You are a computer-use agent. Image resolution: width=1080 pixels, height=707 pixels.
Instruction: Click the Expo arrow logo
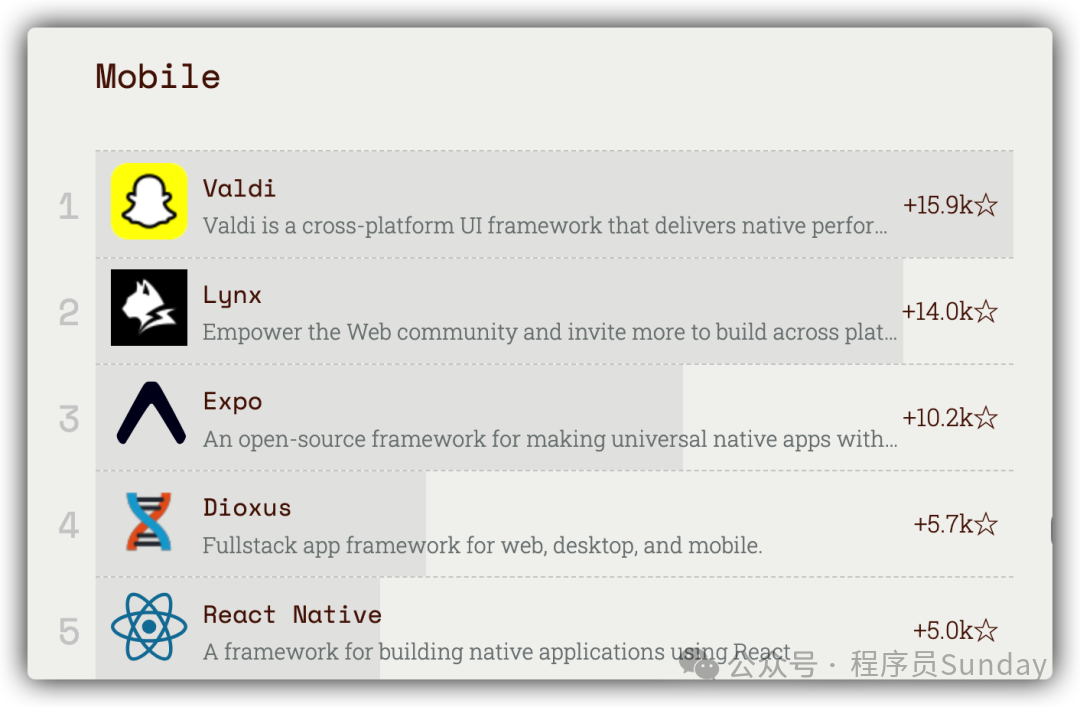[x=150, y=413]
